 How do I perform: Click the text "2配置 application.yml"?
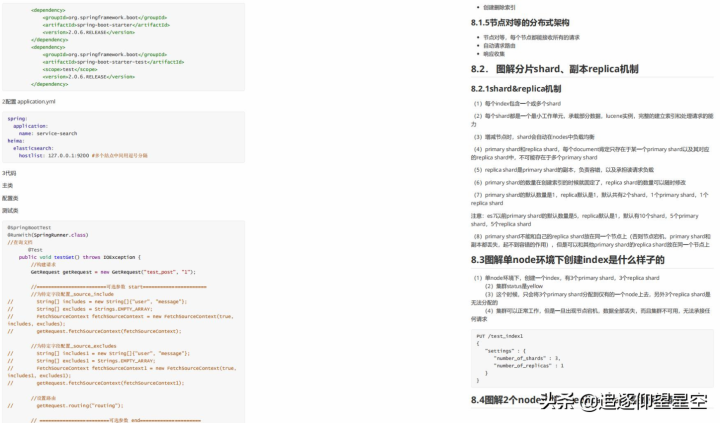point(28,102)
